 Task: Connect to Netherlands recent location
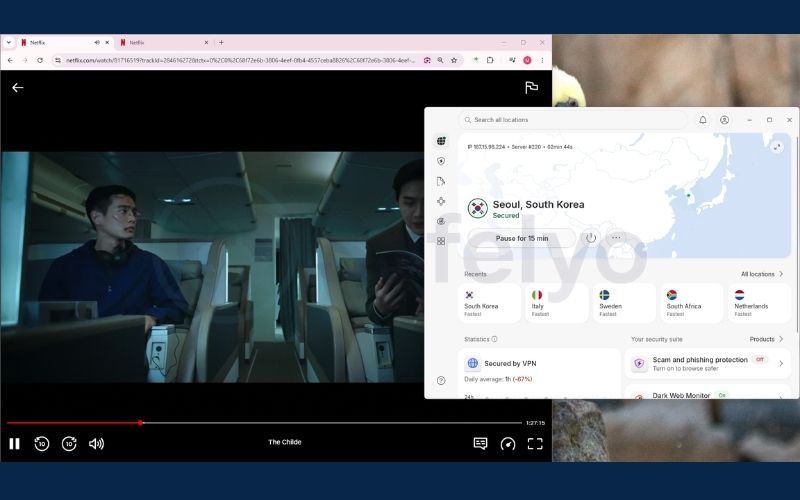(x=759, y=304)
